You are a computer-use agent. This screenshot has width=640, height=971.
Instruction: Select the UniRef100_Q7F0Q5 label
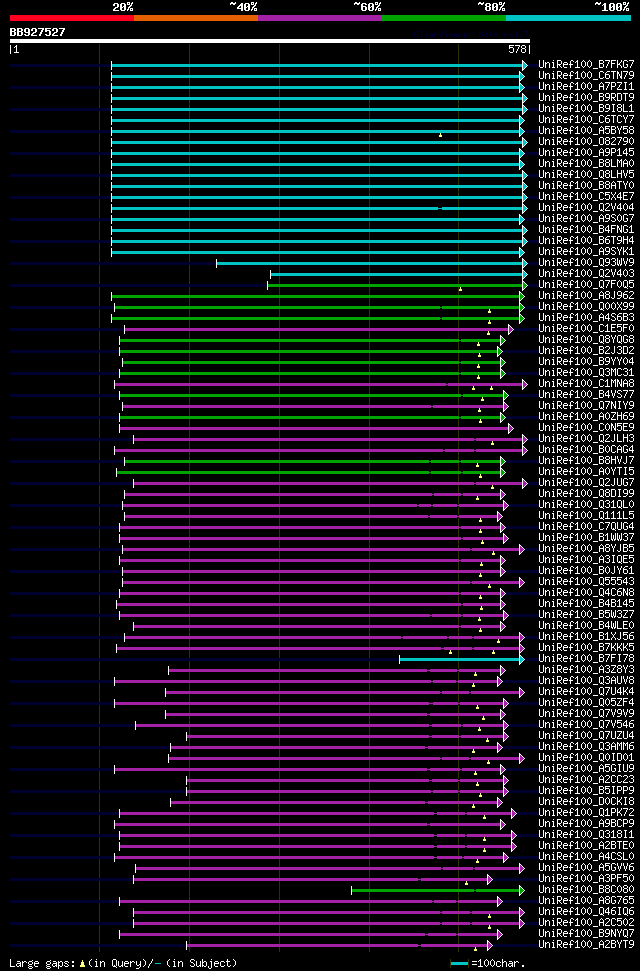pos(586,285)
